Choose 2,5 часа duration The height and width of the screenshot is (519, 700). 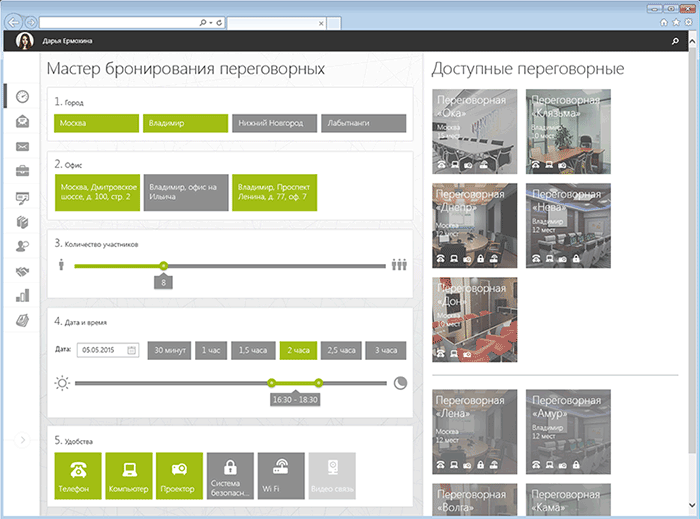pyautogui.click(x=341, y=350)
